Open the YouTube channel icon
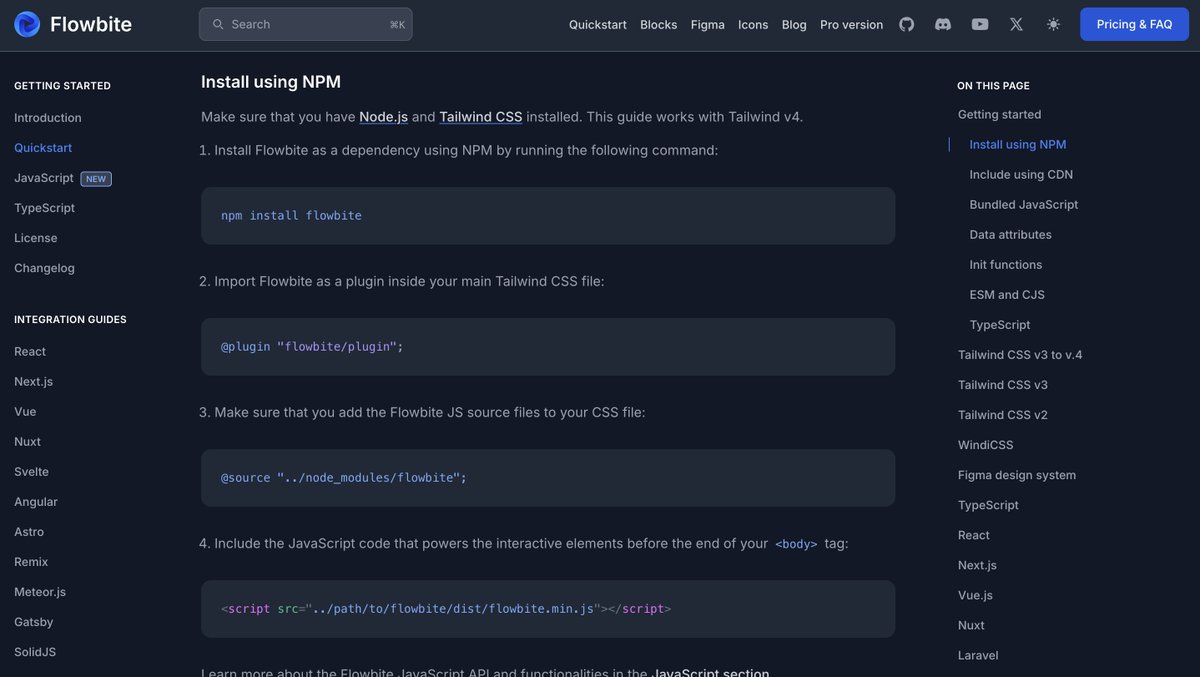 980,24
